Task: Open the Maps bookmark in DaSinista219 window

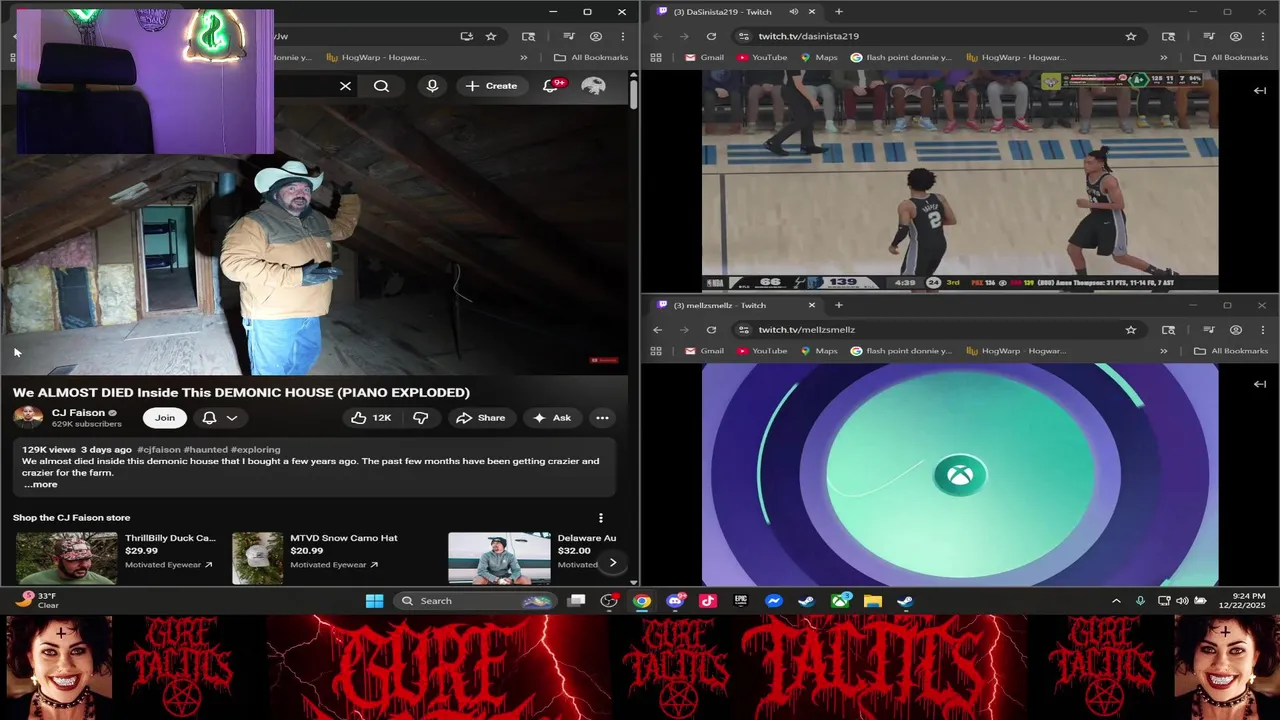Action: pos(818,58)
